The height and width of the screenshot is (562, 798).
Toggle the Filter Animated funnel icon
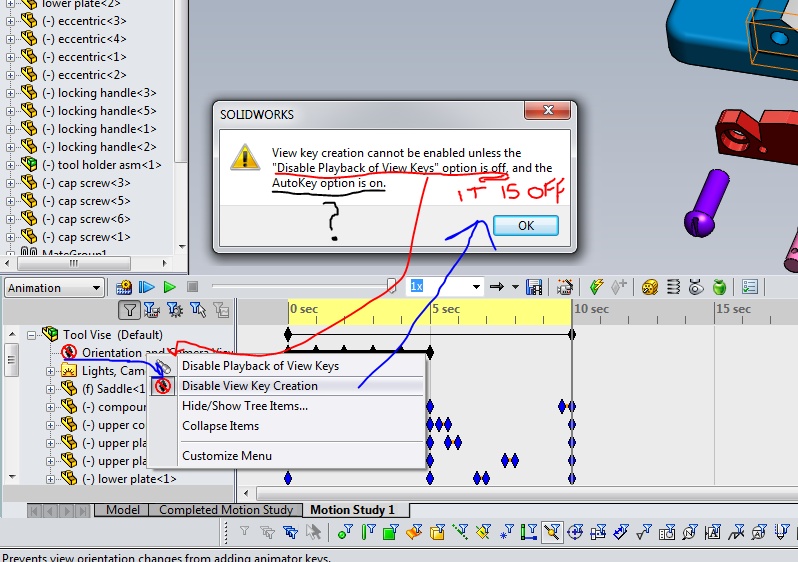152,310
